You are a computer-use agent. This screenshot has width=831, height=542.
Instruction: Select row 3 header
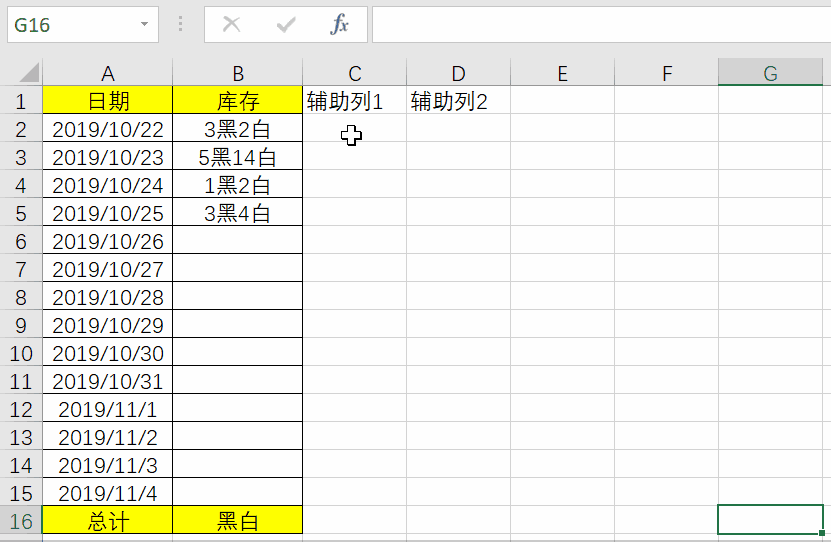click(x=21, y=157)
